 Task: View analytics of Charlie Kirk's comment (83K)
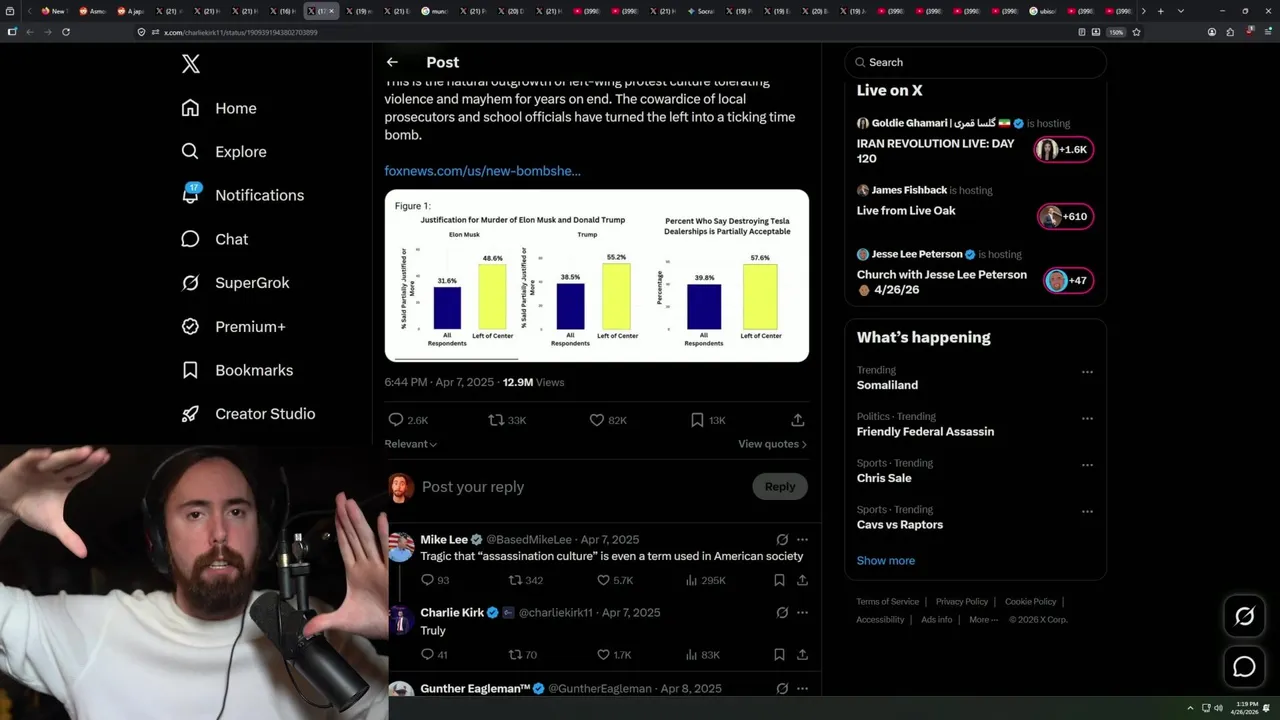click(702, 655)
